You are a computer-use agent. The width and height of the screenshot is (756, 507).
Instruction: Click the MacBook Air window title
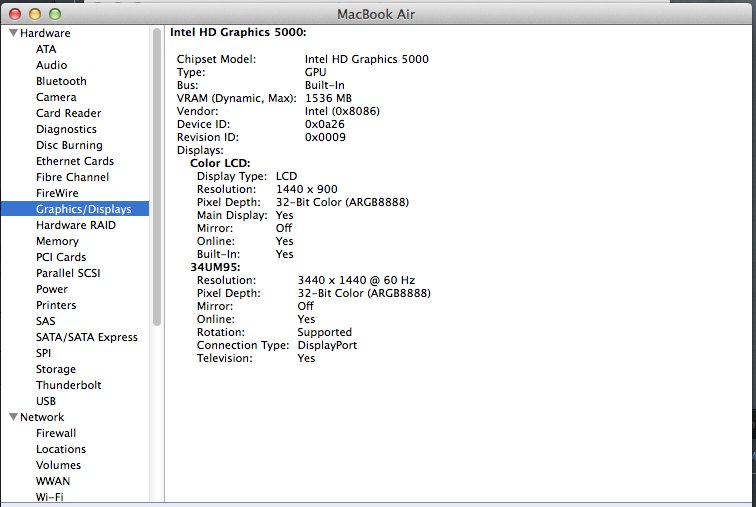376,14
